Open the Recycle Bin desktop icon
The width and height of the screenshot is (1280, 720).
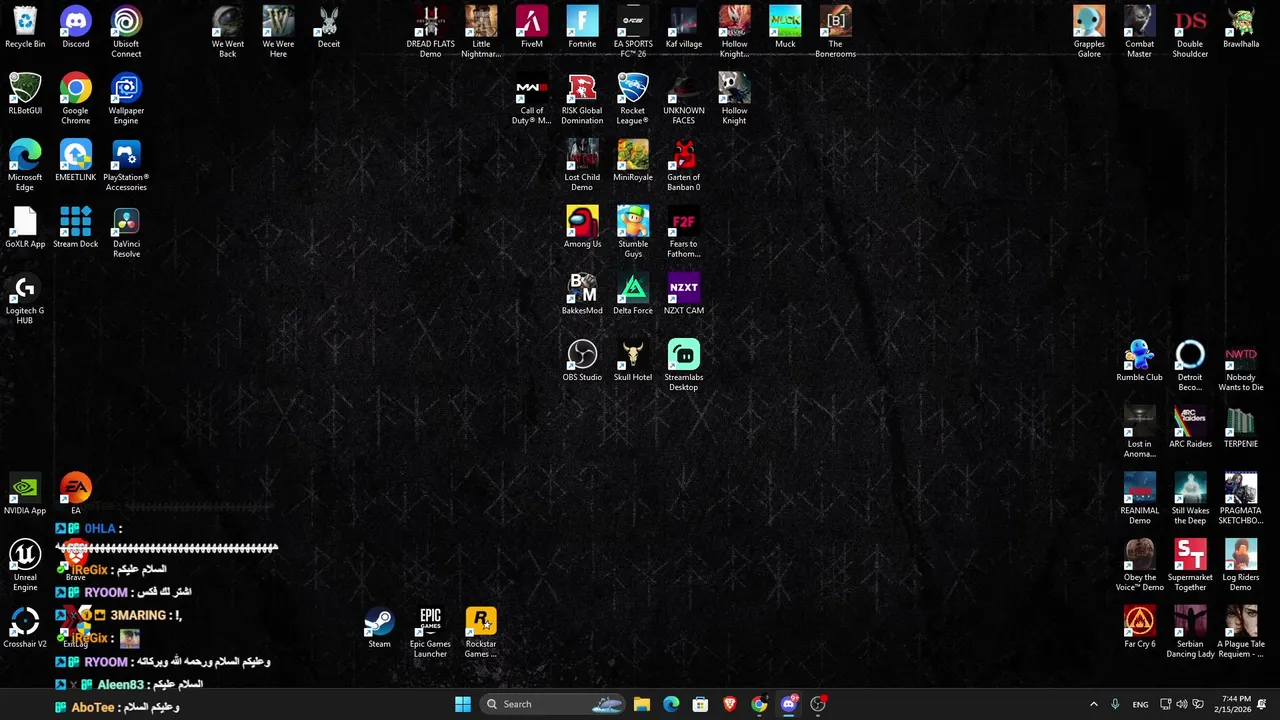(x=25, y=28)
